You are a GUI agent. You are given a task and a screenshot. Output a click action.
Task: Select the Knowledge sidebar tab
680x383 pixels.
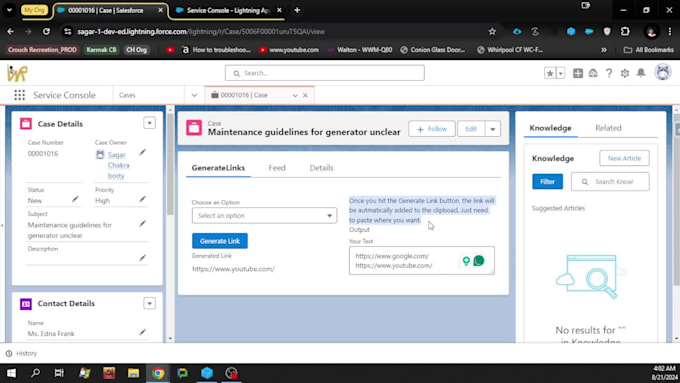click(x=550, y=128)
